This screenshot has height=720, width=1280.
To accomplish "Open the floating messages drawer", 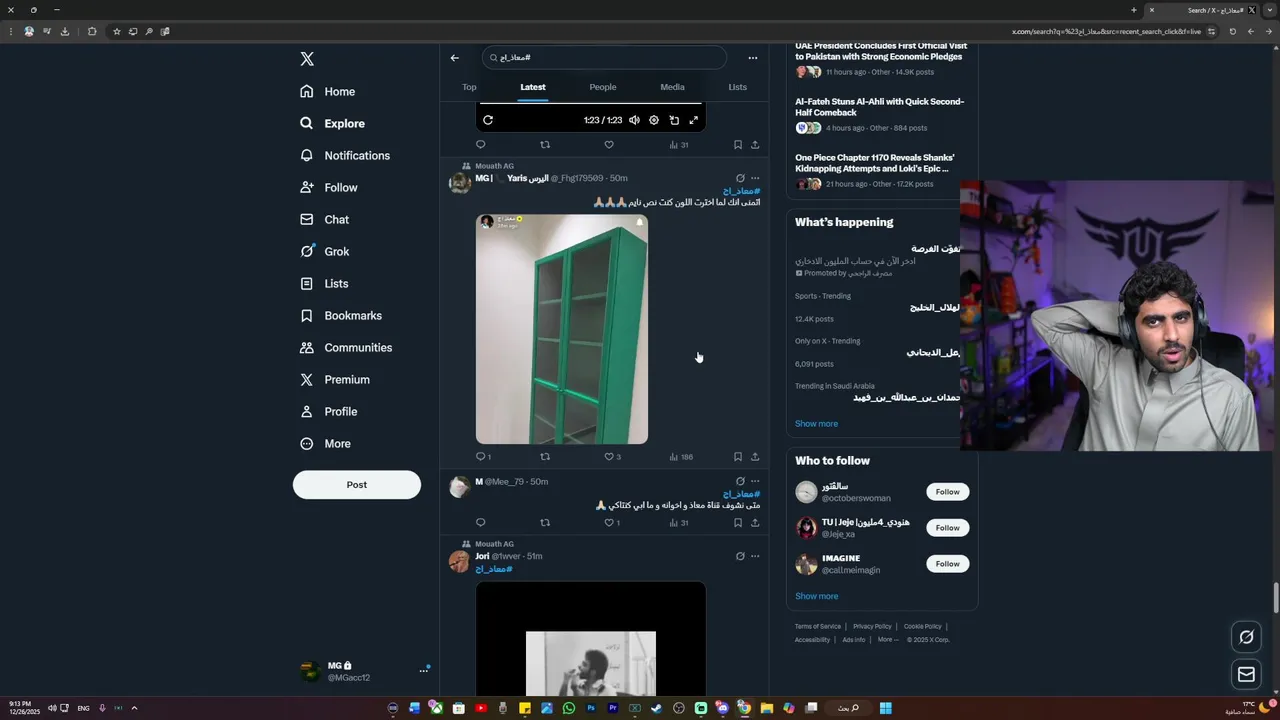I will 1246,675.
